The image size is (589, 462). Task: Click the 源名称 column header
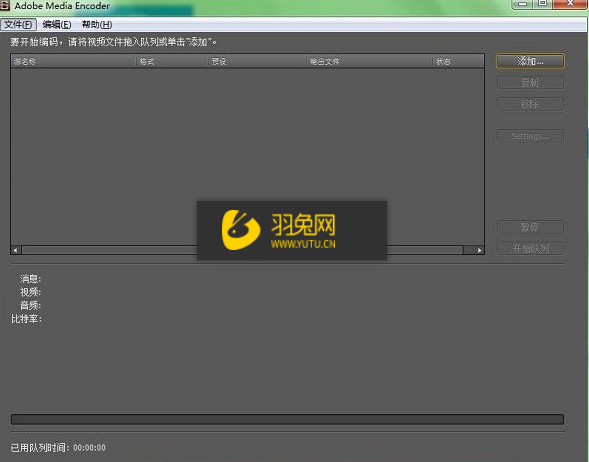(x=73, y=61)
